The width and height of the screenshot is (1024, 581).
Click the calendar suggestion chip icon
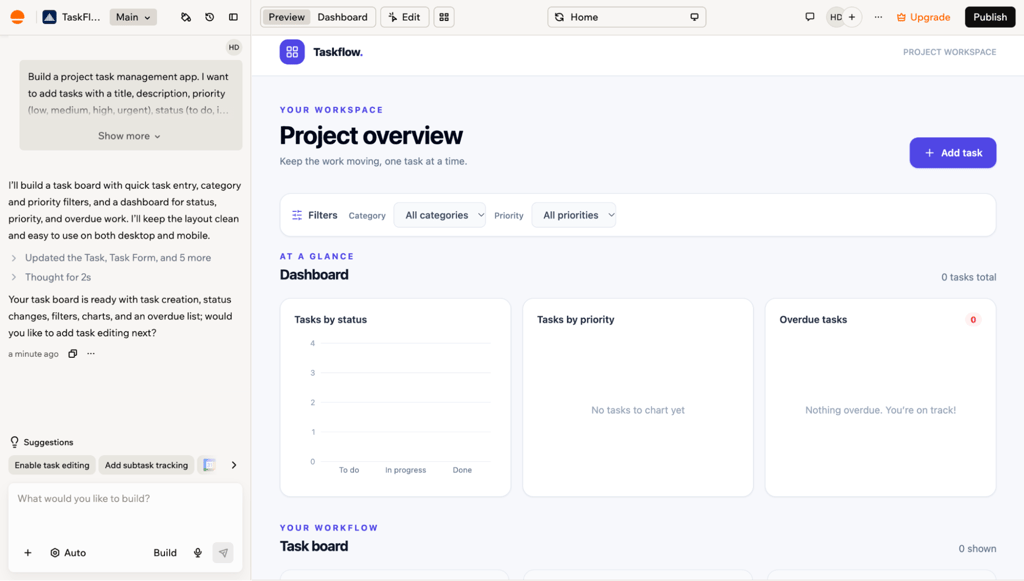click(209, 465)
